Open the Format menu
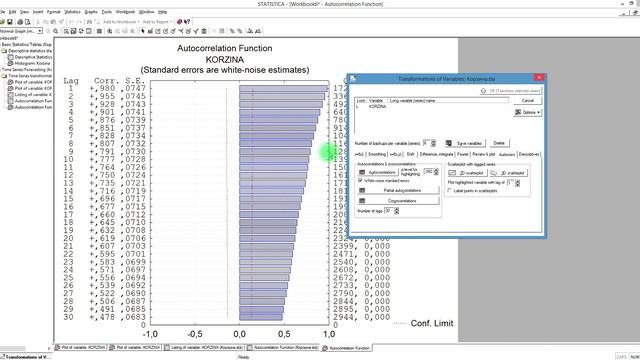 pyautogui.click(x=53, y=12)
